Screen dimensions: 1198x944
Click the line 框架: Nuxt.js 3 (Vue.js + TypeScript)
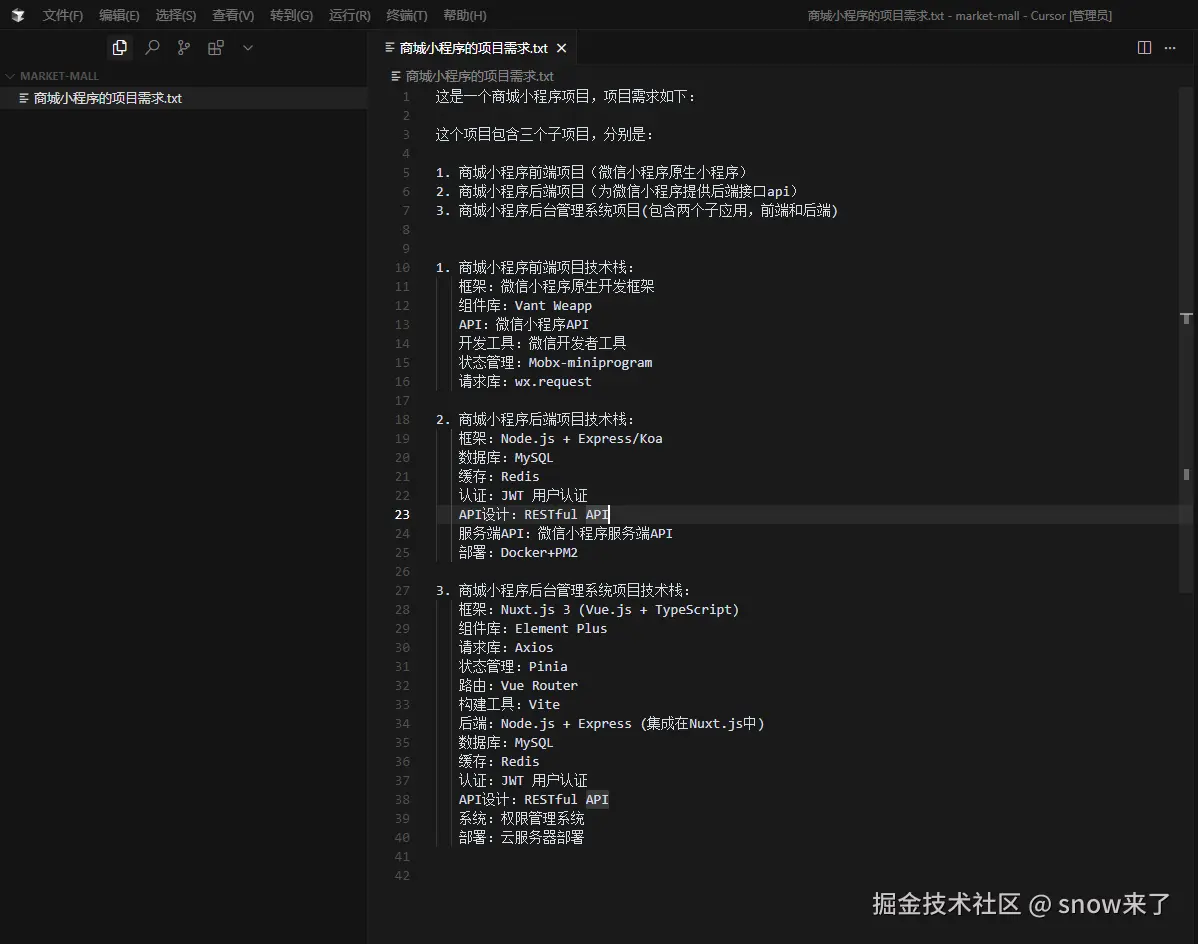tap(599, 609)
